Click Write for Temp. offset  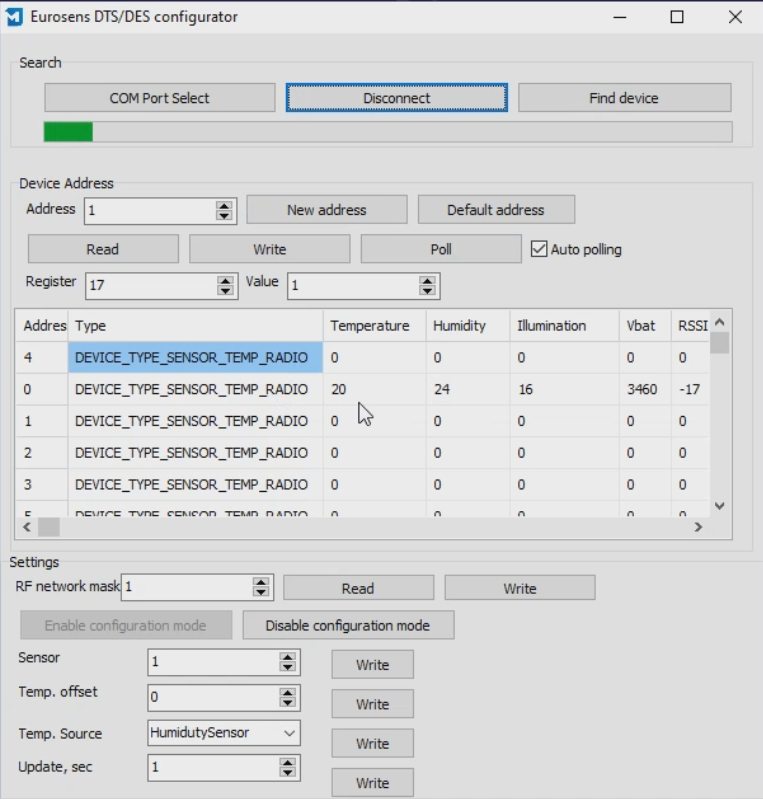click(373, 704)
